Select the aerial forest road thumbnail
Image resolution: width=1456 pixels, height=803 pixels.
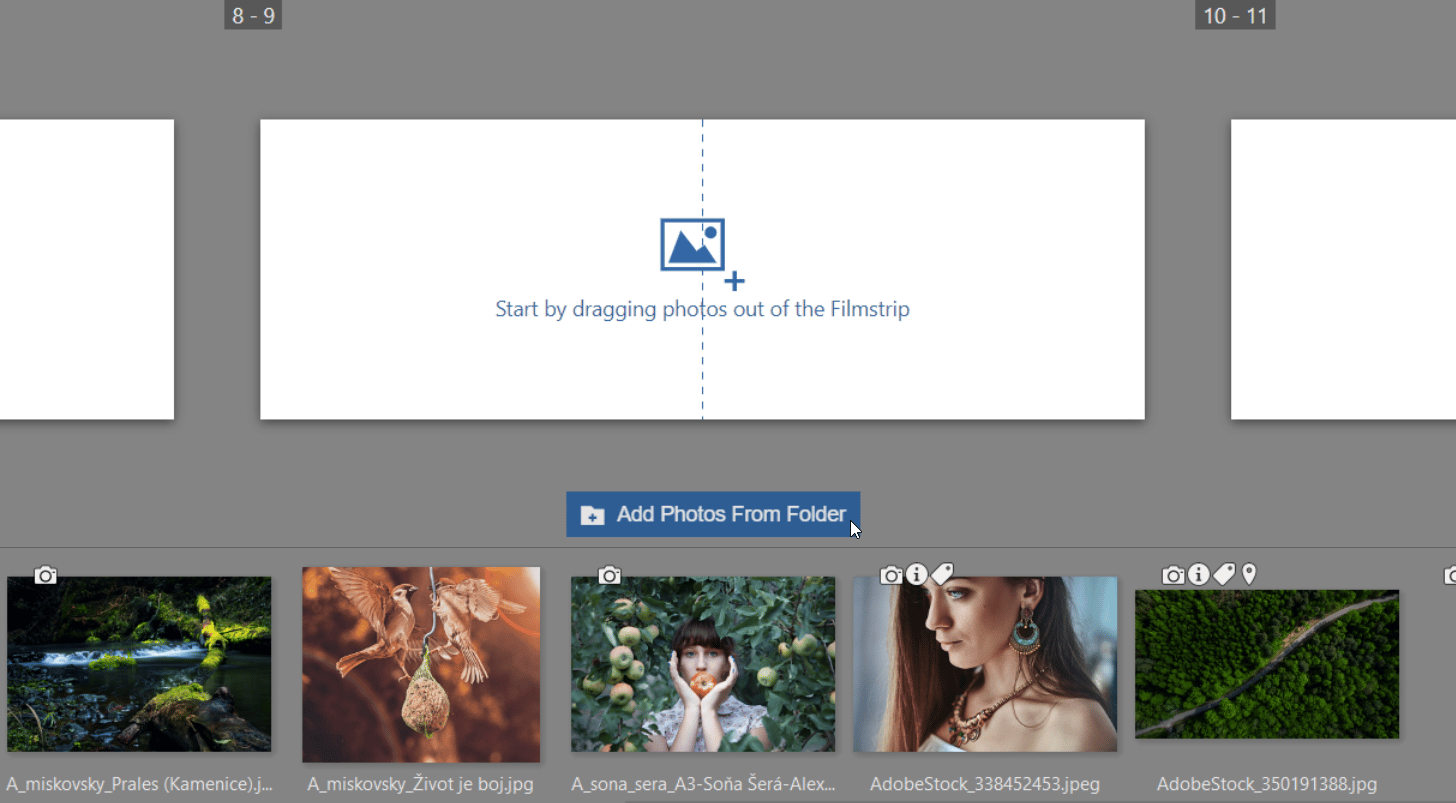(x=1267, y=664)
